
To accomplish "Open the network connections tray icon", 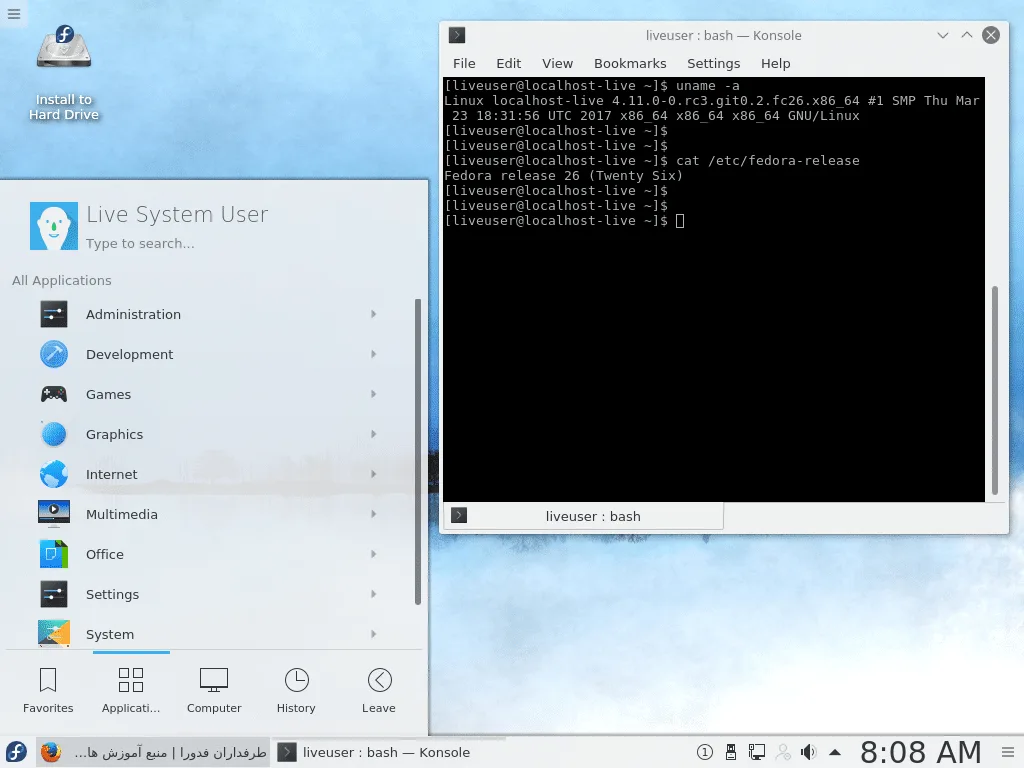I will (x=756, y=752).
